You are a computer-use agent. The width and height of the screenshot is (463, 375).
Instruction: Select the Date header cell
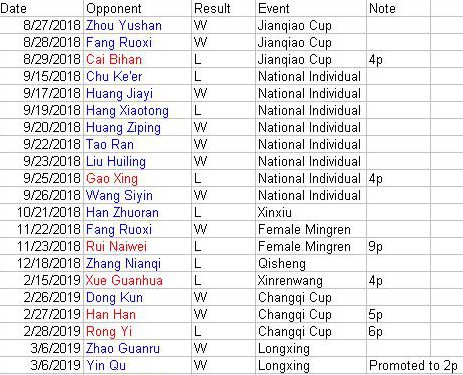click(41, 8)
